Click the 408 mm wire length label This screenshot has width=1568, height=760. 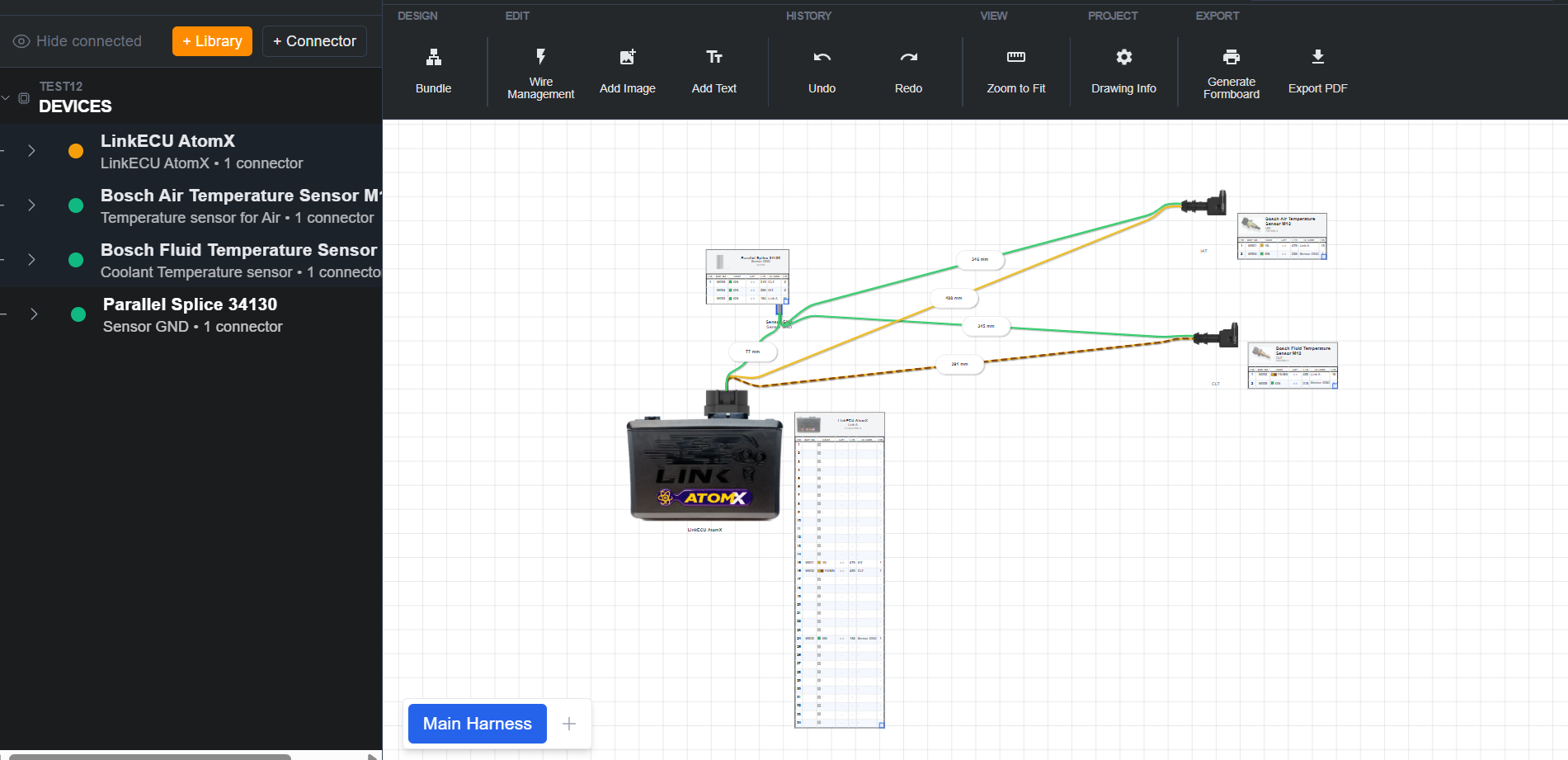click(x=954, y=298)
